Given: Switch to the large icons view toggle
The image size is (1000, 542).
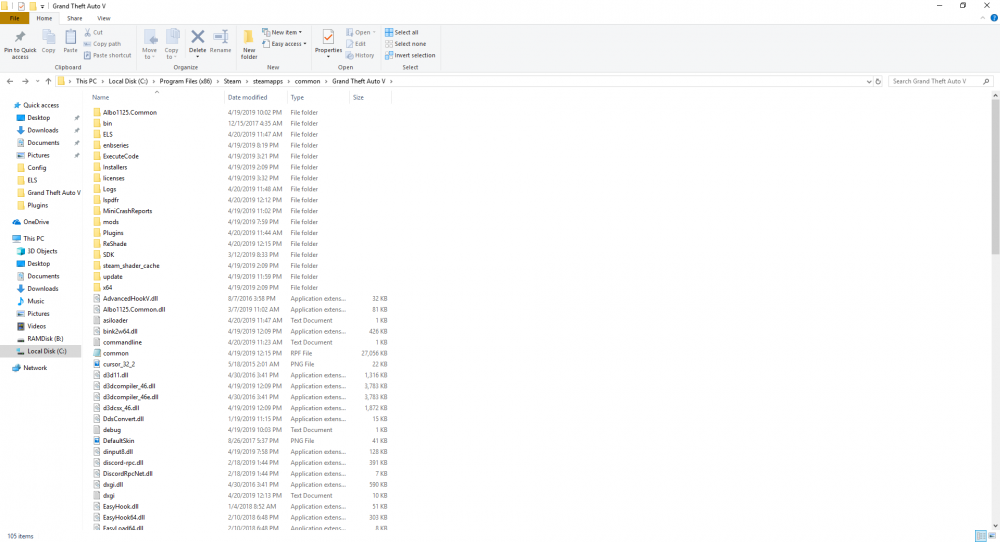Looking at the screenshot, I should [992, 536].
